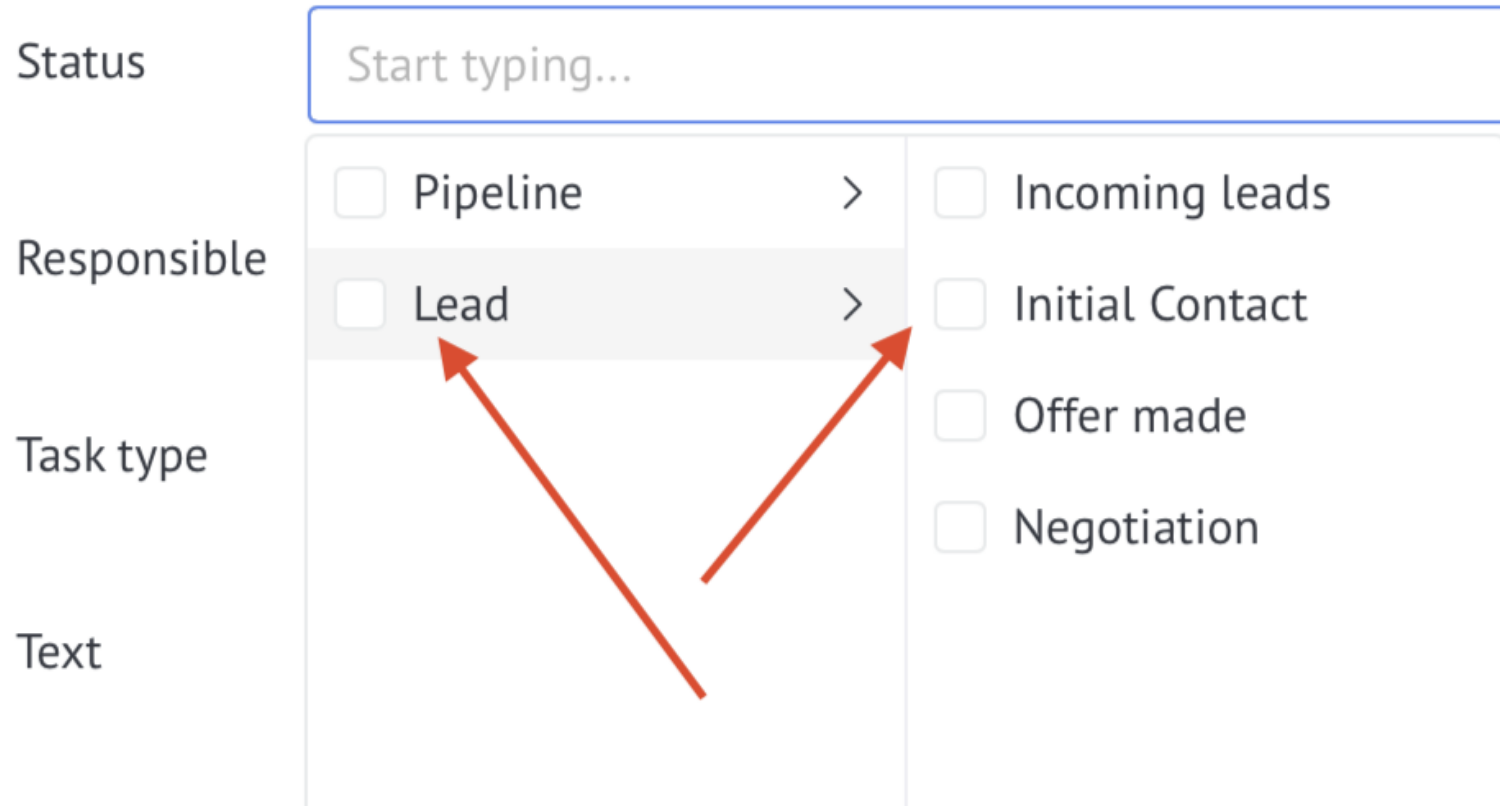Choose the Initial Contact status label
Screen dimensions: 1500x806
click(1160, 304)
